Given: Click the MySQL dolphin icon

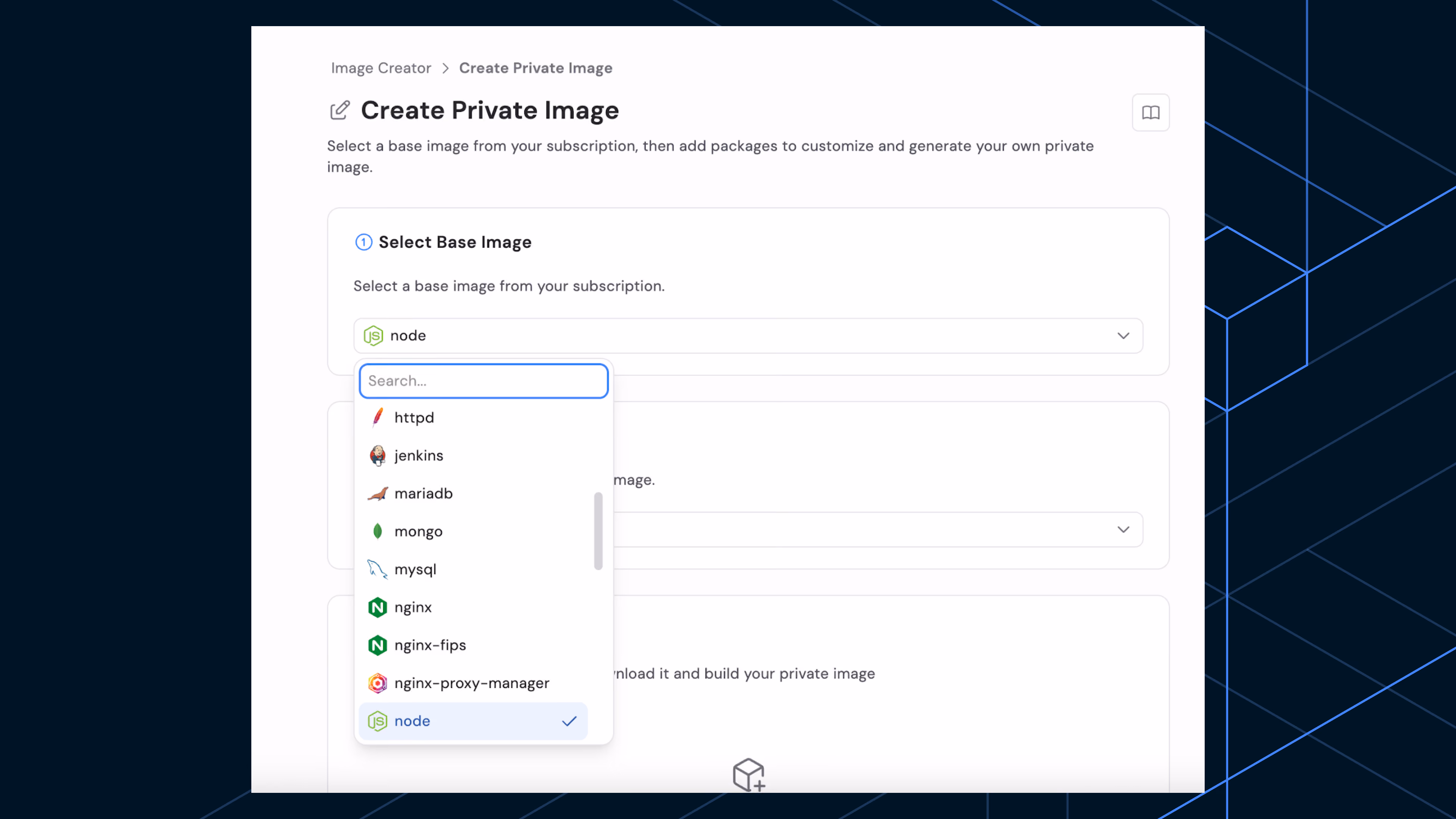Looking at the screenshot, I should (x=378, y=569).
